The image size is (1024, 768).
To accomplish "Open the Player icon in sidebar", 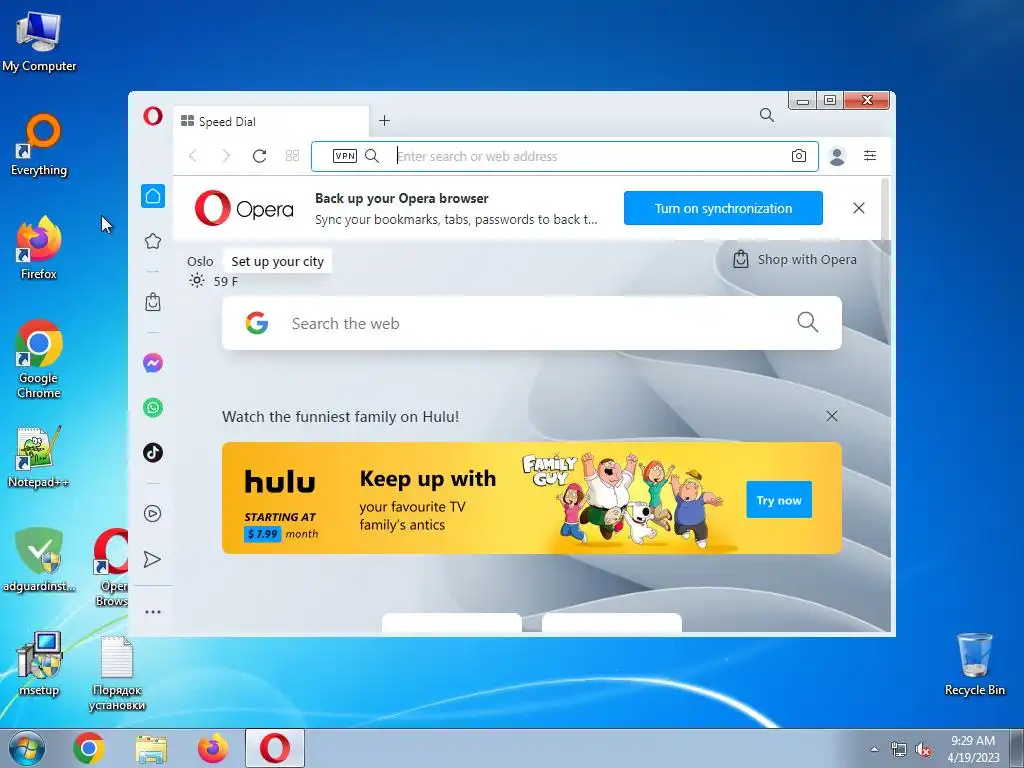I will 153,514.
